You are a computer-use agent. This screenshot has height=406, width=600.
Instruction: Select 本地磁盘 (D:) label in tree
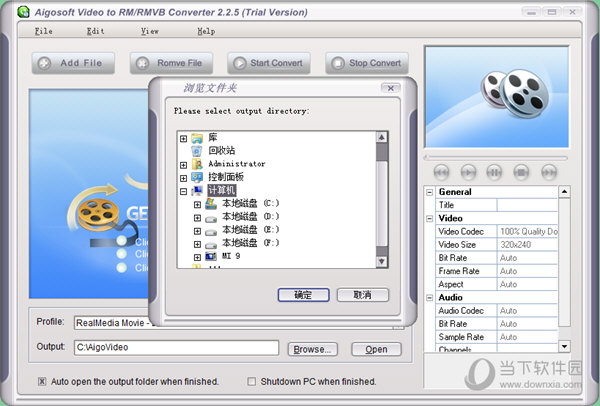[x=251, y=217]
